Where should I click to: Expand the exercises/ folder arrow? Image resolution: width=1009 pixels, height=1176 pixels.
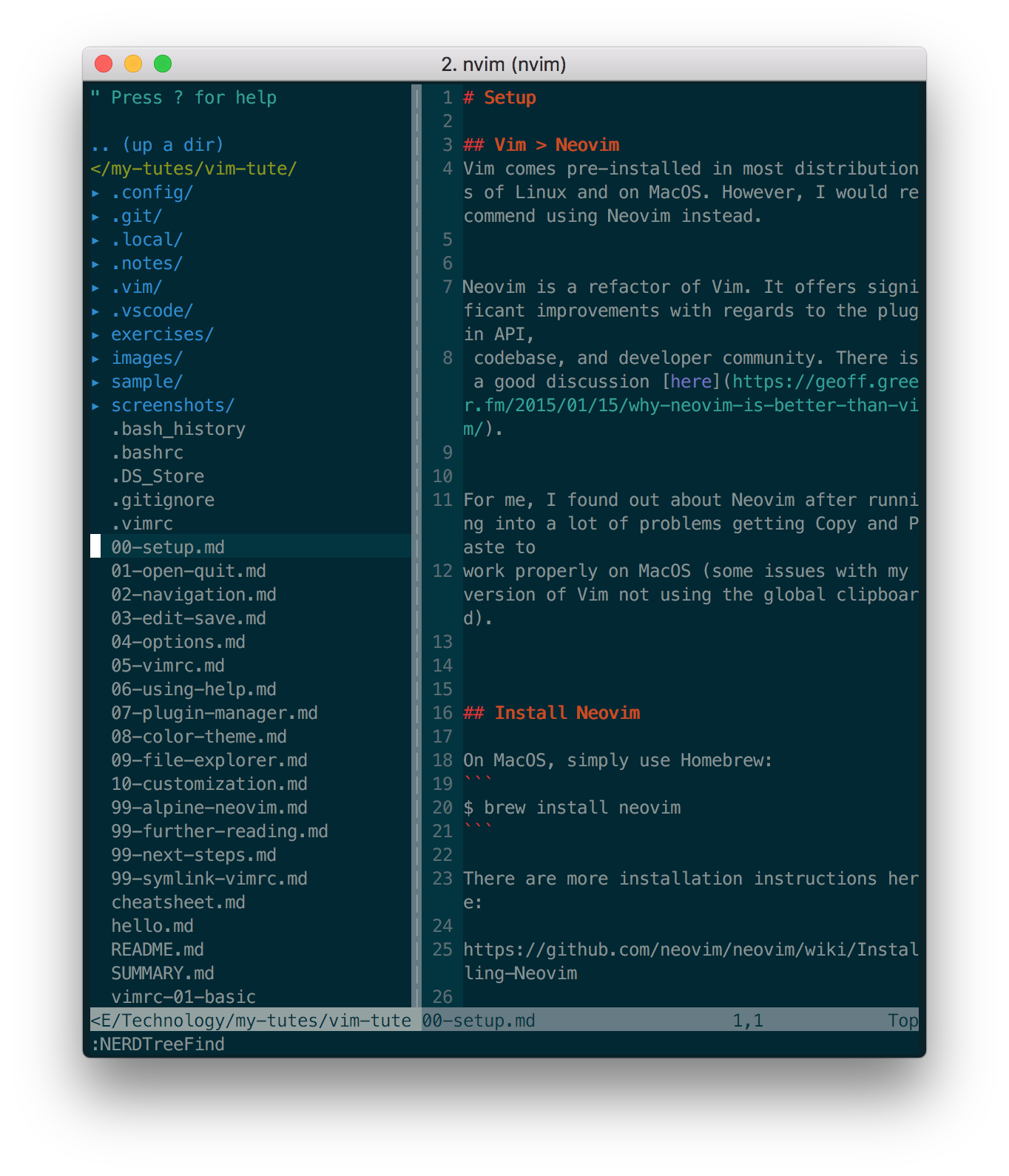[95, 335]
